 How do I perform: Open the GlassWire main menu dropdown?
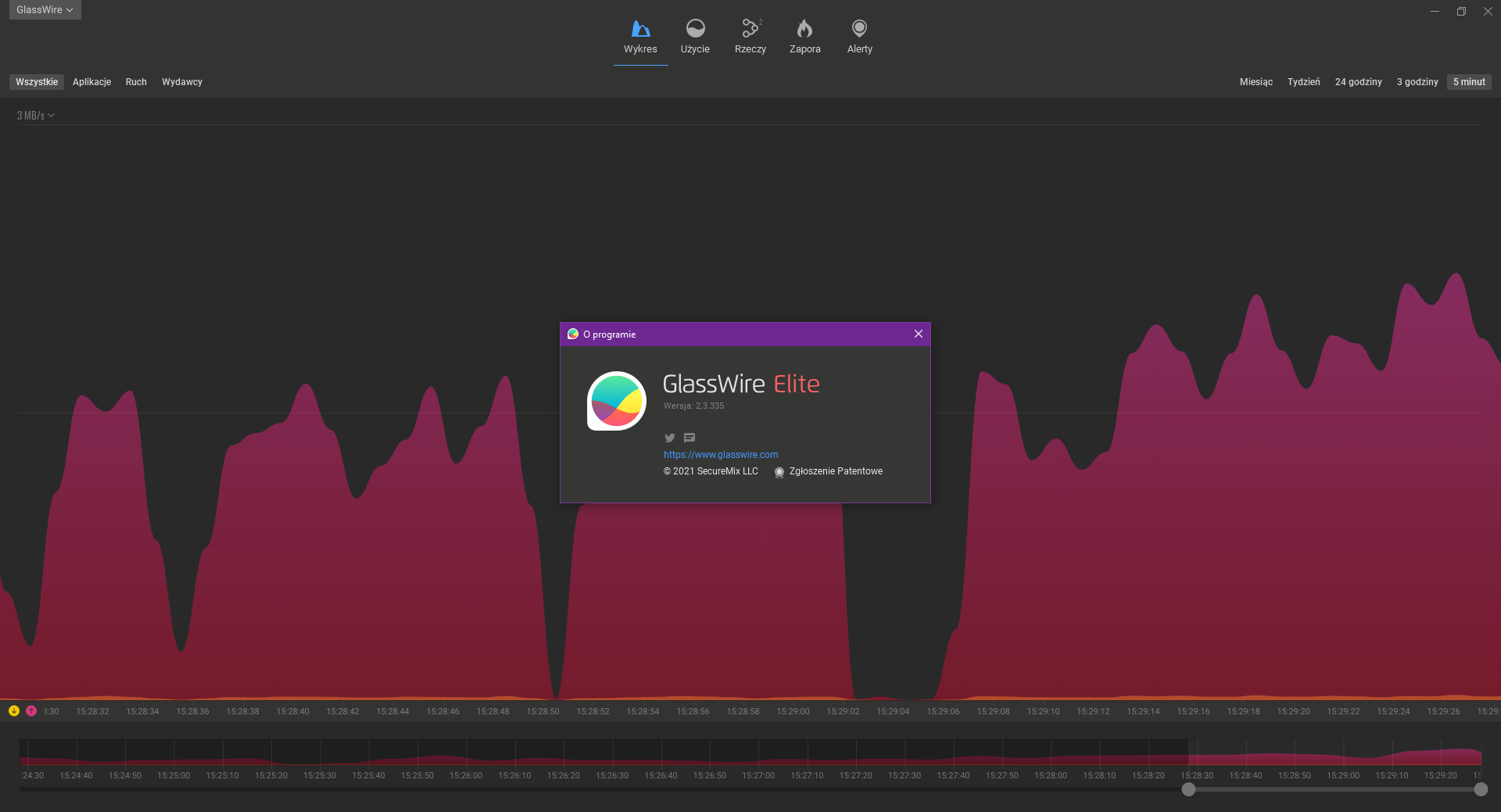tap(45, 10)
